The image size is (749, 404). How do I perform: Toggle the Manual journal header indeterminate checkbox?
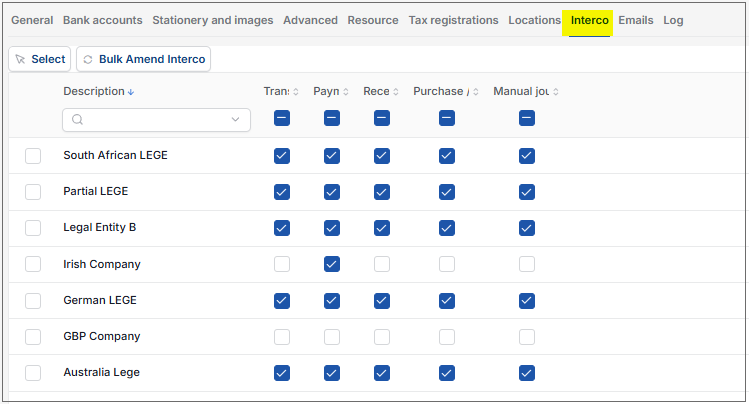(527, 118)
